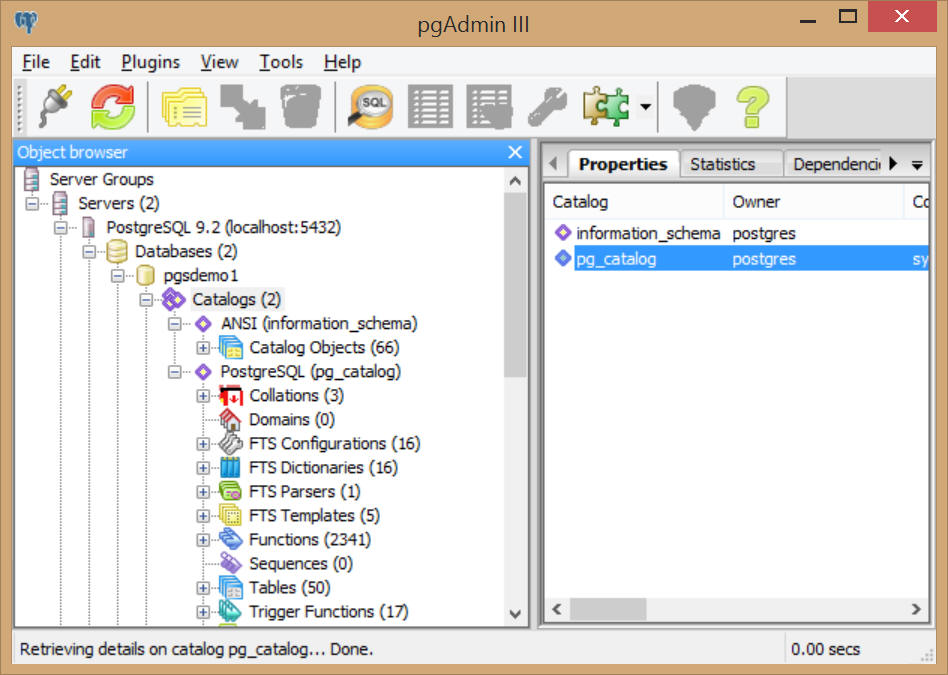The height and width of the screenshot is (675, 948).
Task: Click the Functions (2341) icon
Action: pyautogui.click(x=231, y=539)
